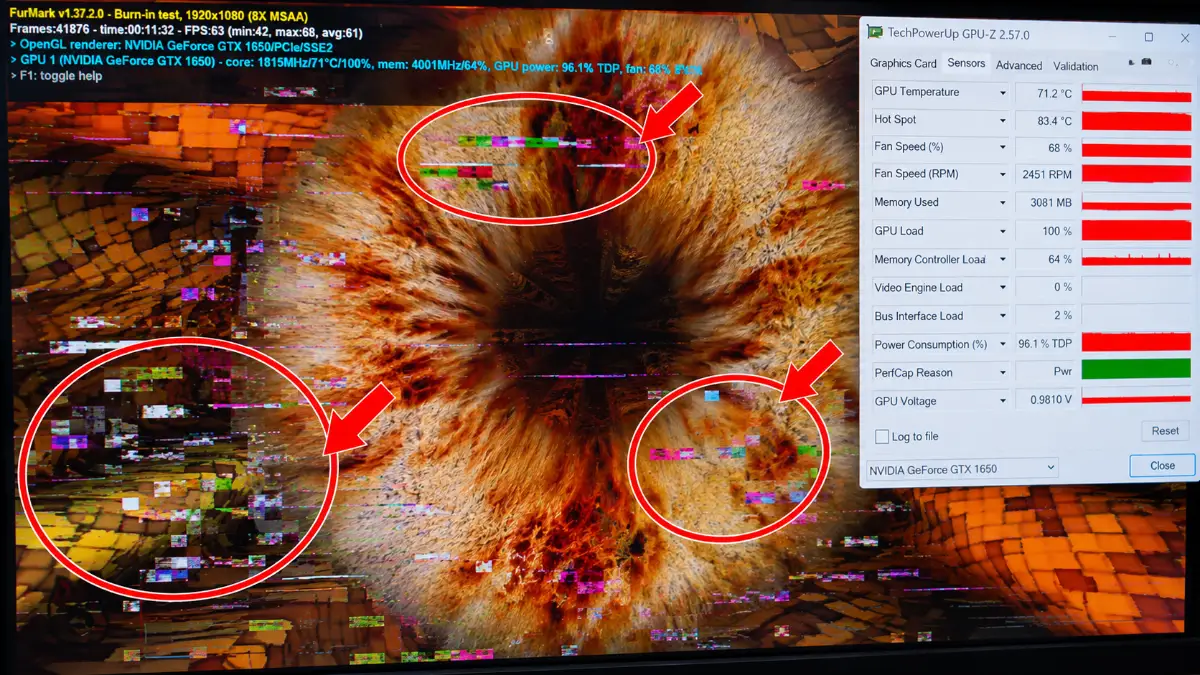Expand the Fan Speed (RPM) sensor dropdown
This screenshot has height=675, width=1200.
(x=1003, y=175)
